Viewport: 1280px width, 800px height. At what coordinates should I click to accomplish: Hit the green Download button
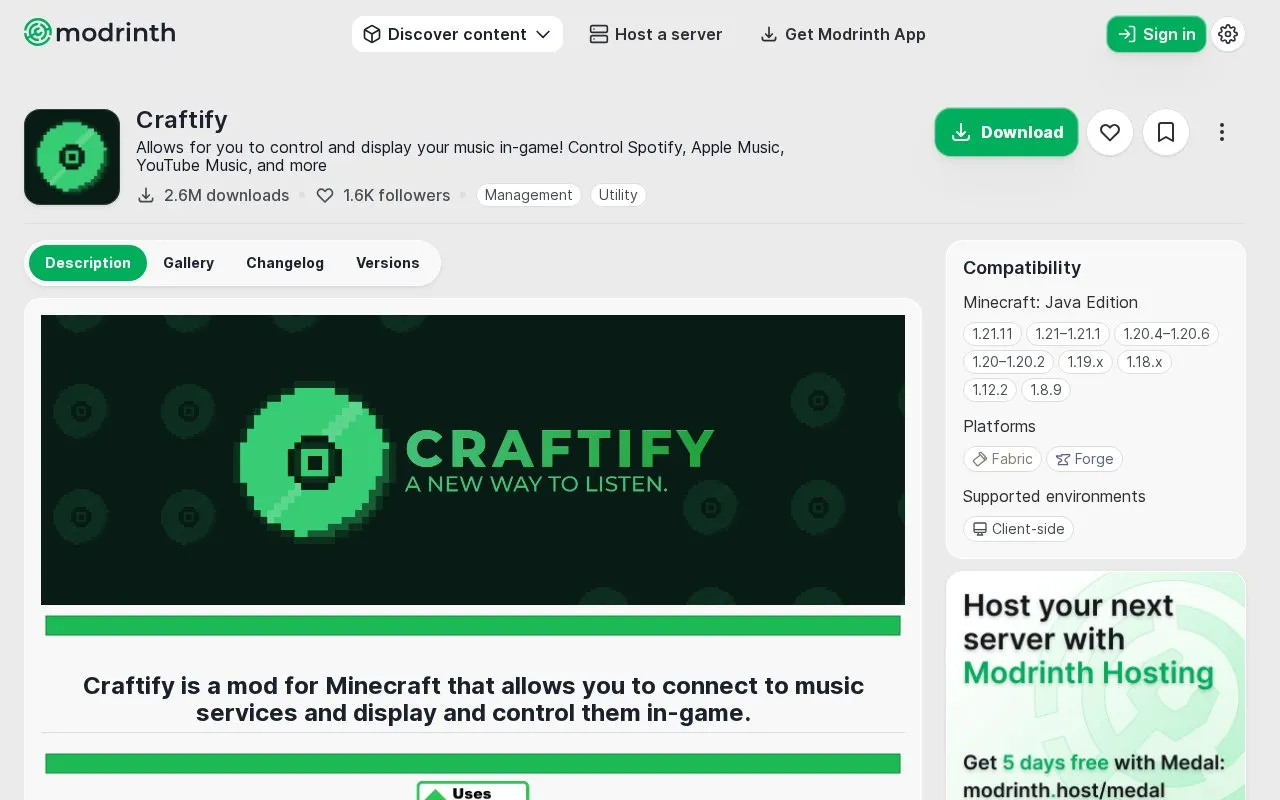click(1006, 132)
